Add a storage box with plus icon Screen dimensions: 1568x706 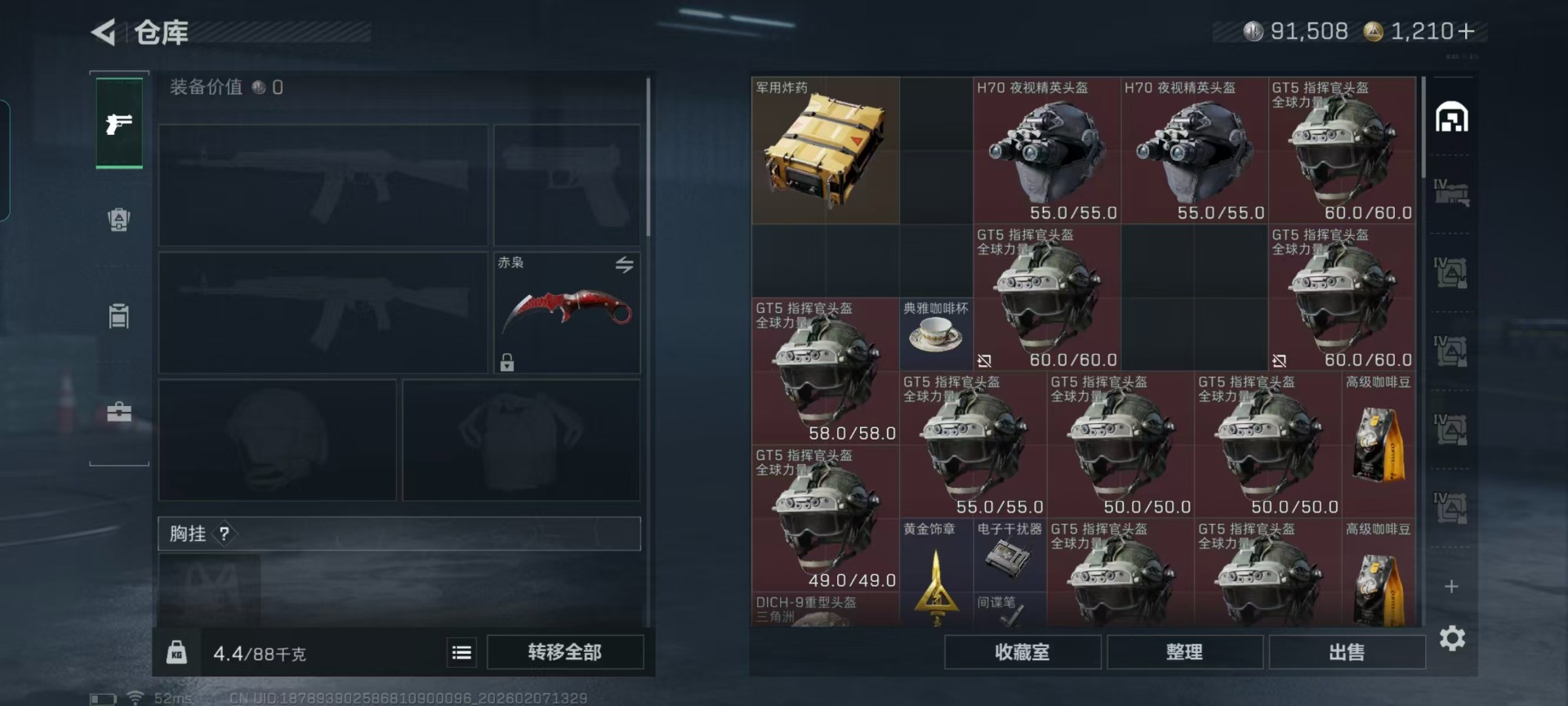coord(1451,587)
